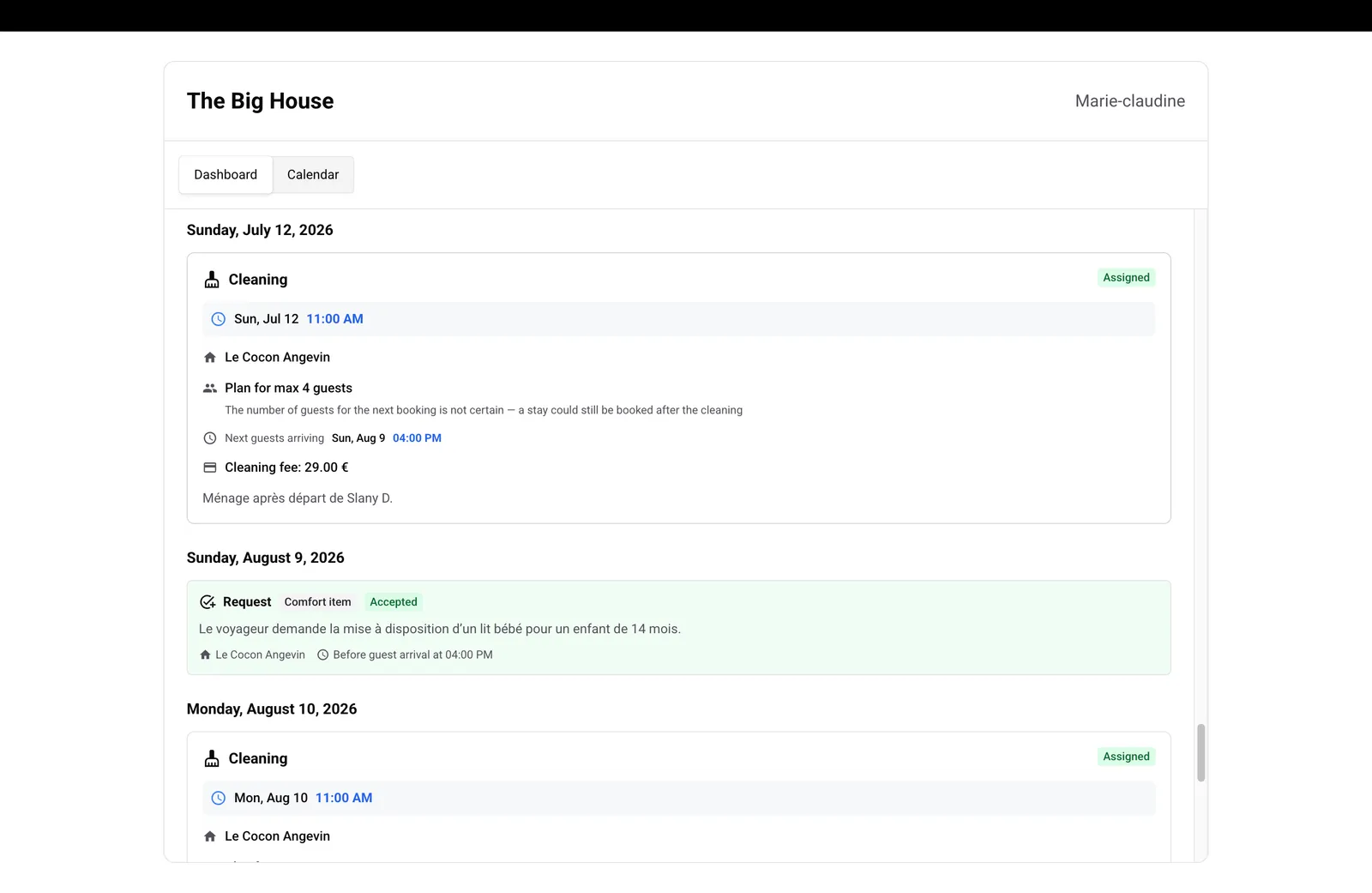The width and height of the screenshot is (1372, 893).
Task: Click the vertical scrollbar thumb
Action: tap(1201, 752)
